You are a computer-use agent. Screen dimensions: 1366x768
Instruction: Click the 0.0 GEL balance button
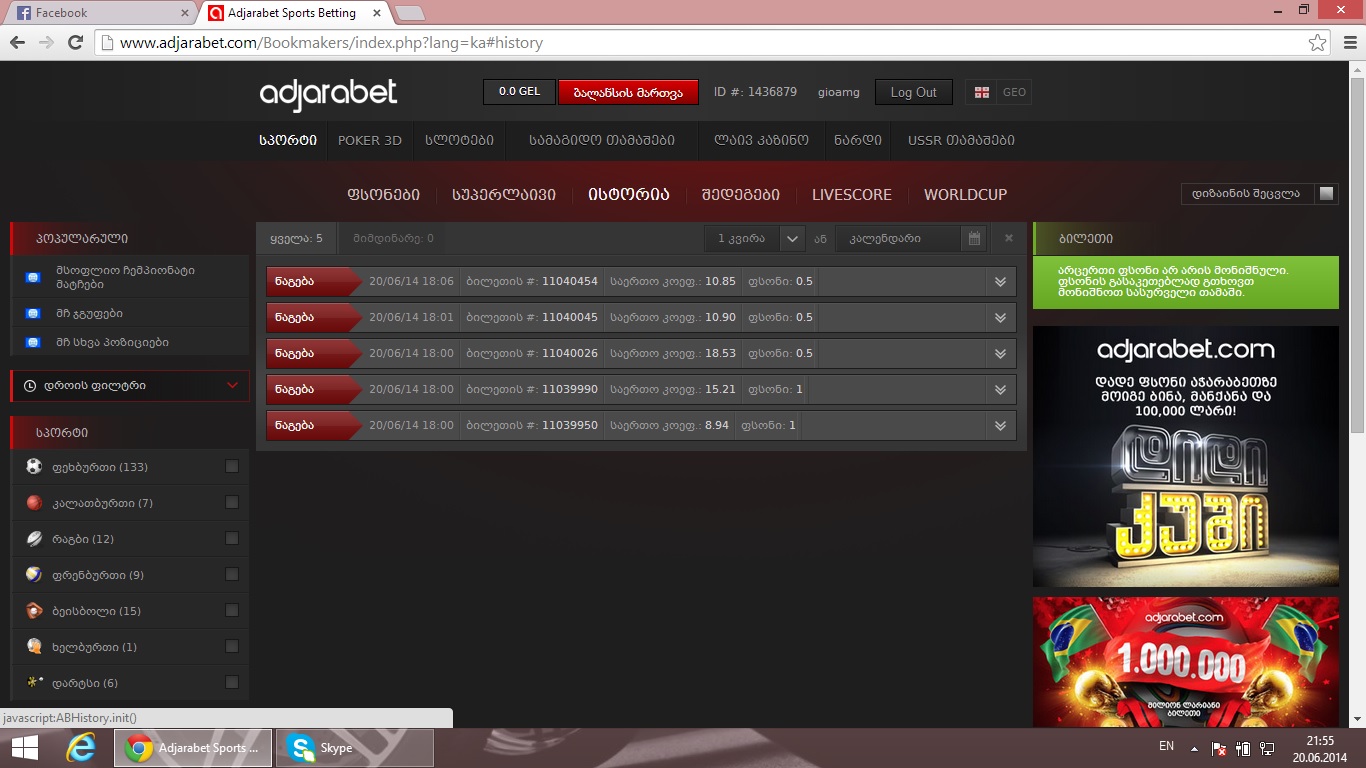point(519,92)
